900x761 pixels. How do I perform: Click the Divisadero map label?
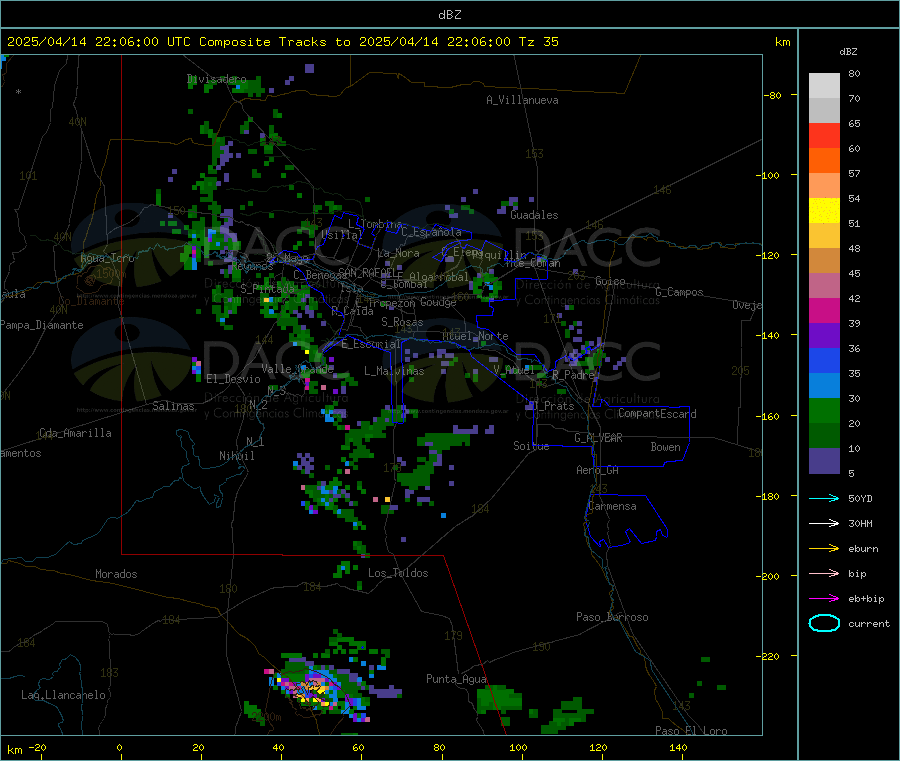click(x=217, y=79)
